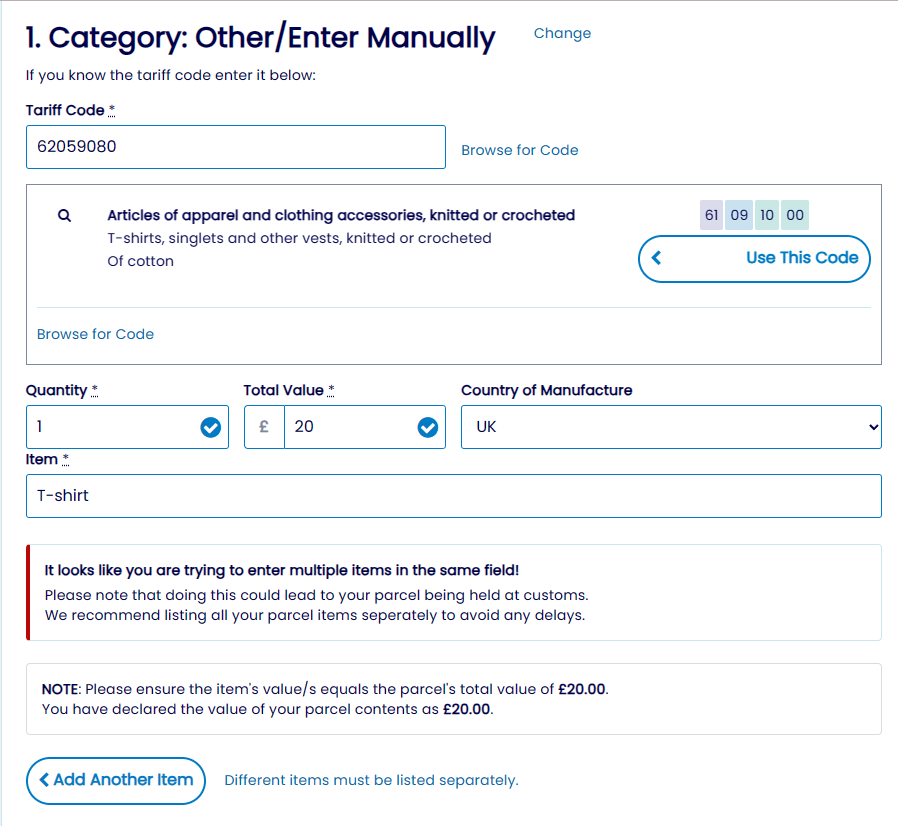Viewport: 898px width, 826px height.
Task: Click the green 10 code segment
Action: pyautogui.click(x=767, y=215)
